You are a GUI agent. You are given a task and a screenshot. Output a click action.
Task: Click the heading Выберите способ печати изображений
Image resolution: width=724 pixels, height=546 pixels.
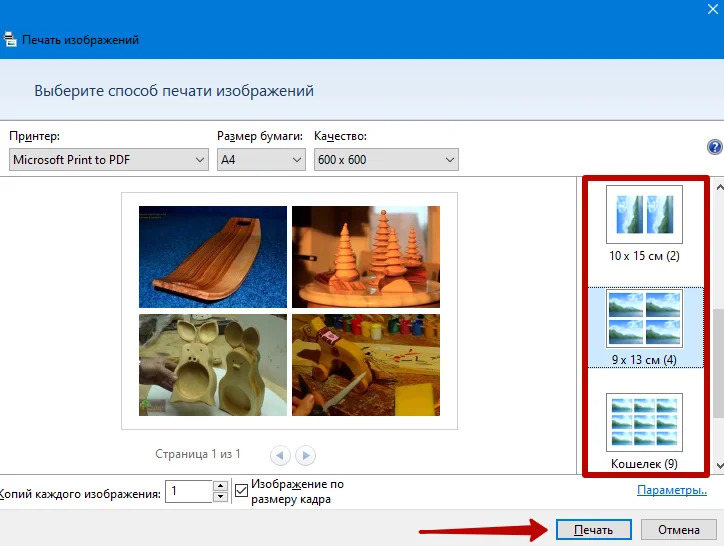coord(174,91)
